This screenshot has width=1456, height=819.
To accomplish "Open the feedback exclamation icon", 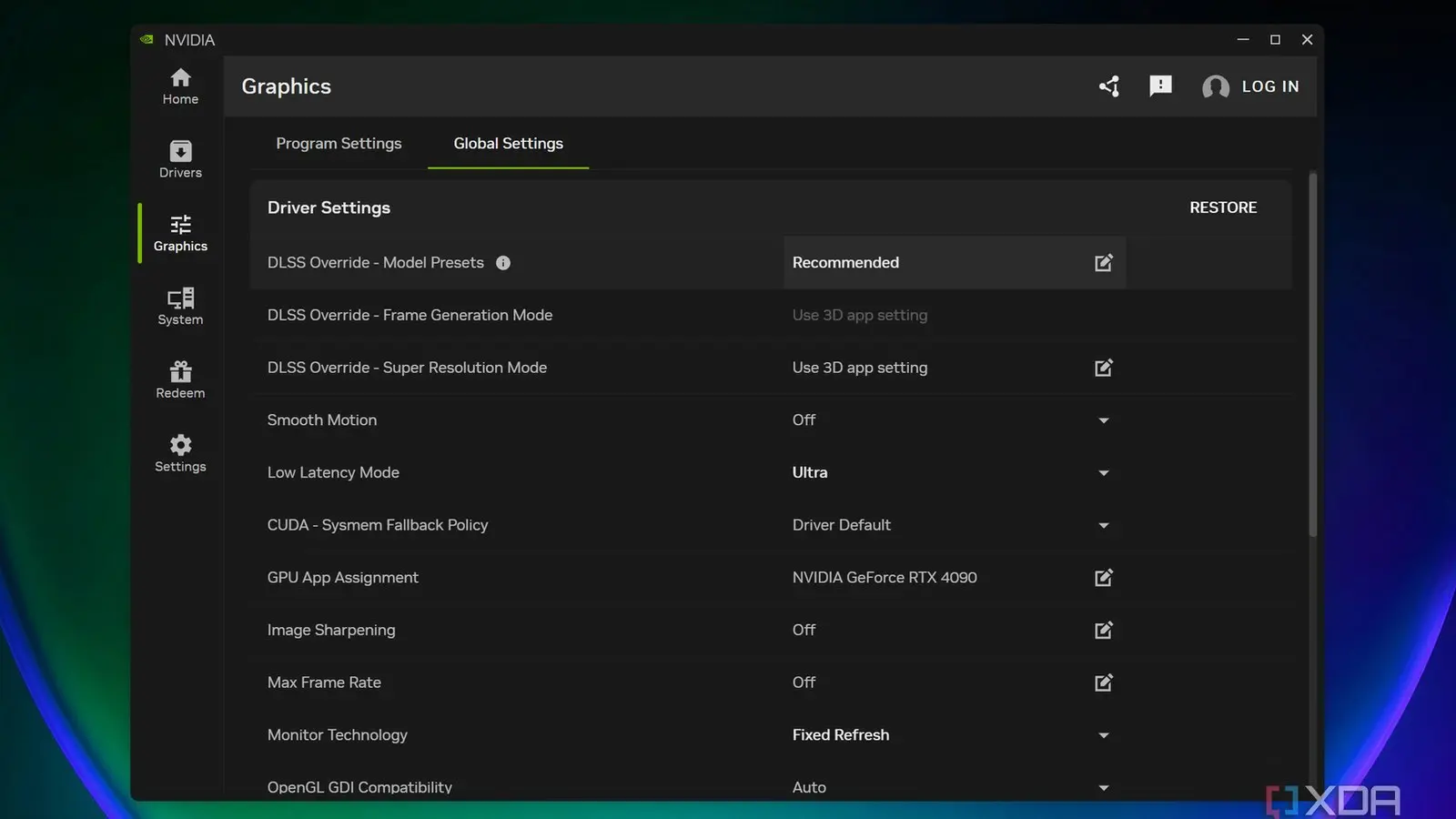I will (1160, 86).
